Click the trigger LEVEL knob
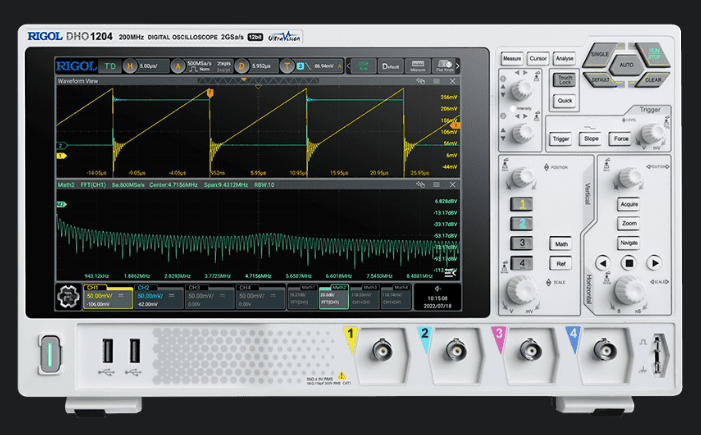Image resolution: width=701 pixels, height=435 pixels. (x=652, y=133)
